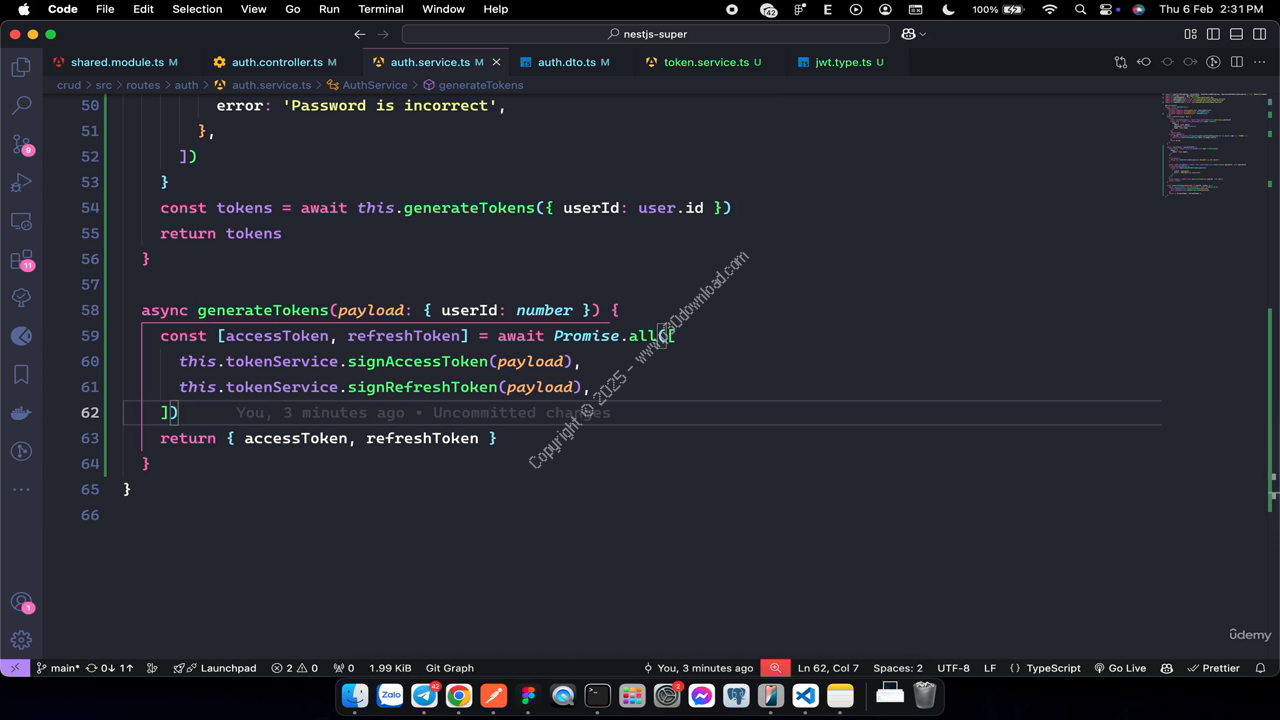Toggle the secondary side bar visibility
Image resolution: width=1280 pixels, height=720 pixels.
click(1260, 34)
